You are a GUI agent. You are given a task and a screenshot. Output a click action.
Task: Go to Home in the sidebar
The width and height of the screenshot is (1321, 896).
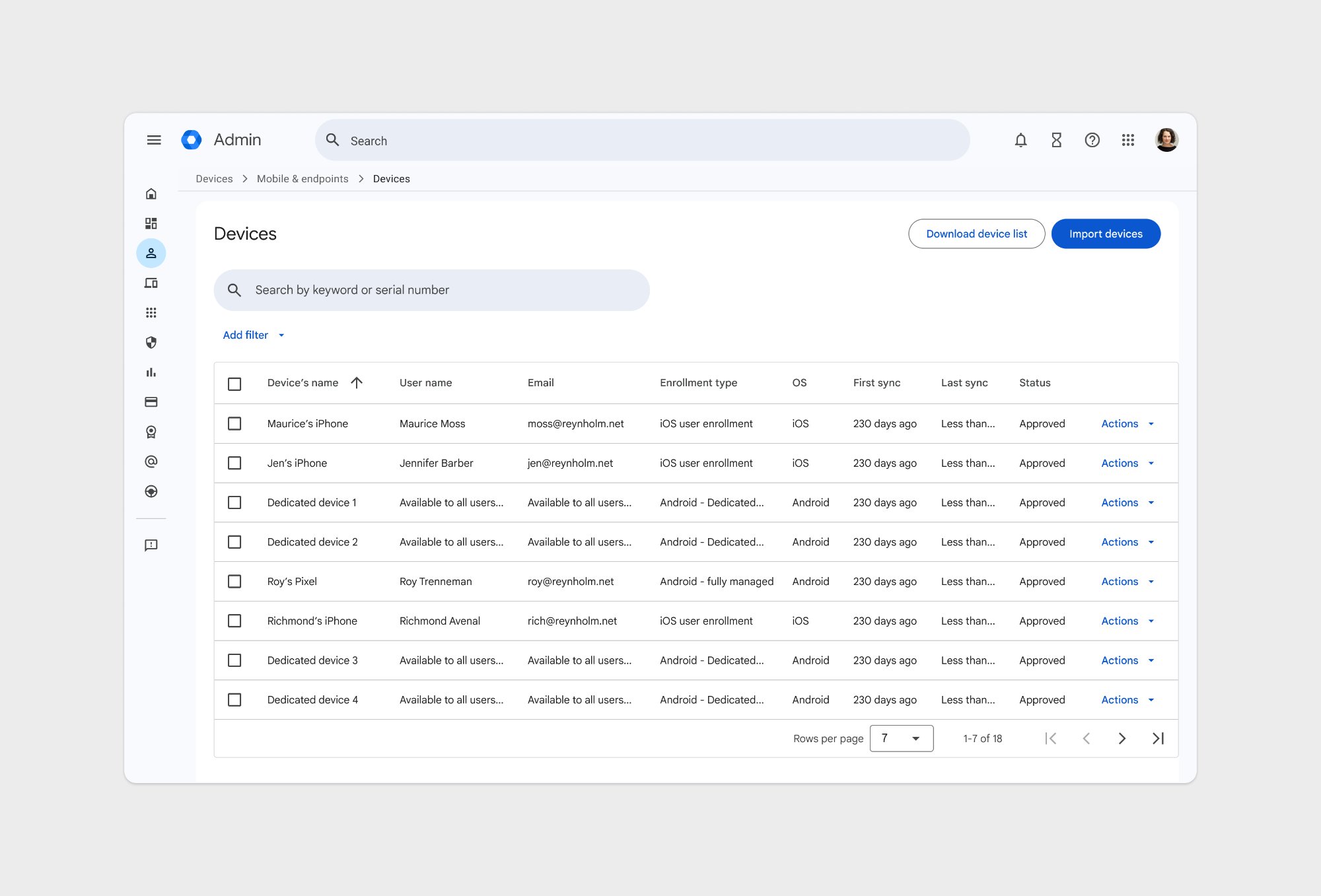[151, 193]
